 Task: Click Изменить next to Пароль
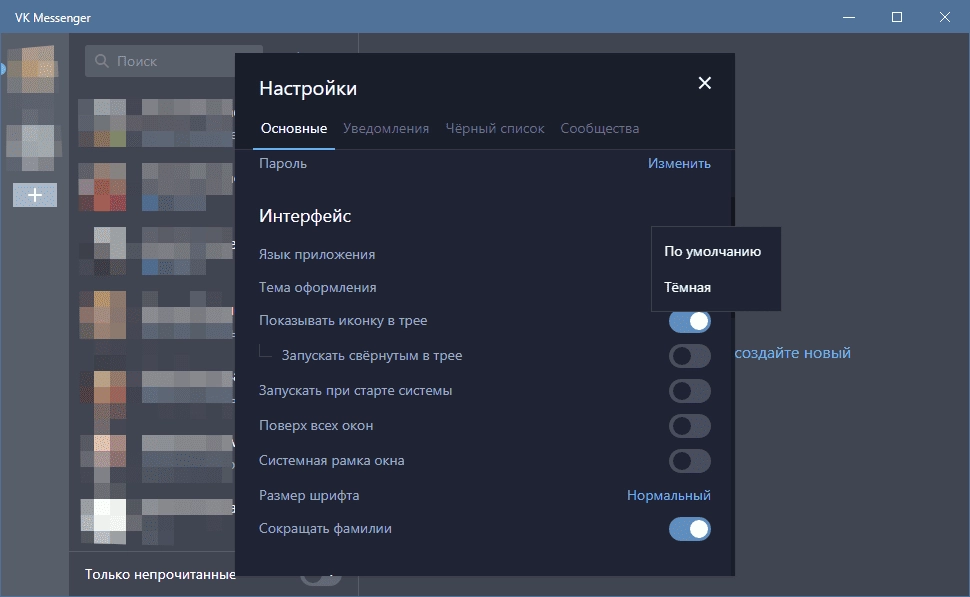(679, 163)
